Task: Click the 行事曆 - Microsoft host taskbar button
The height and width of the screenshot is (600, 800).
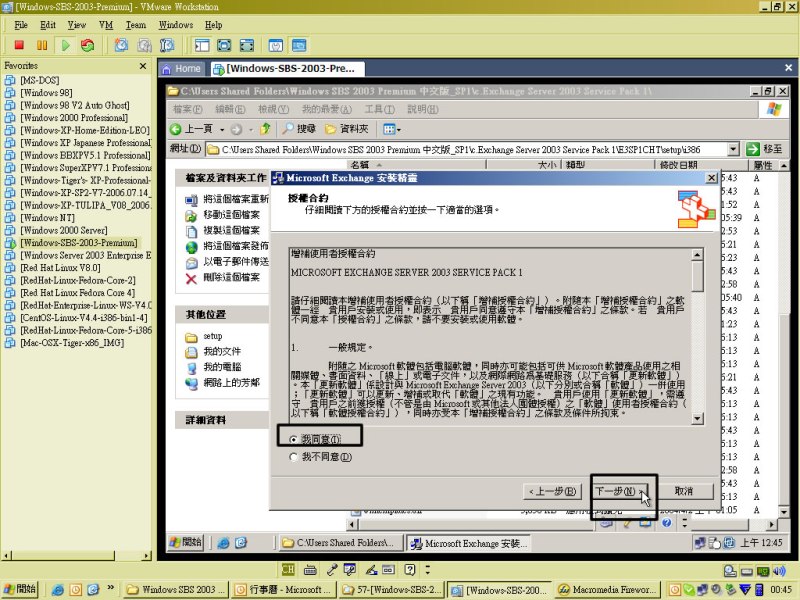Action: pos(282,589)
